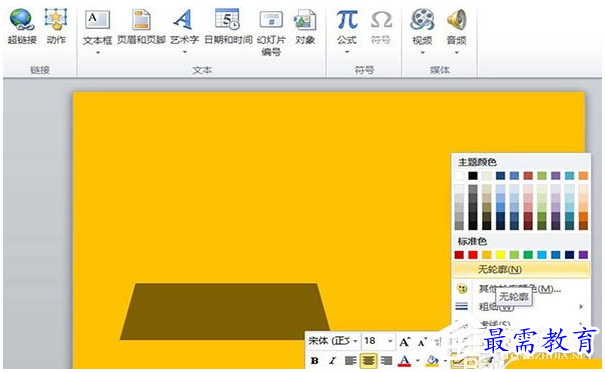This screenshot has height=372, width=605.
Task: Choose yellow standard color
Action: click(x=500, y=255)
